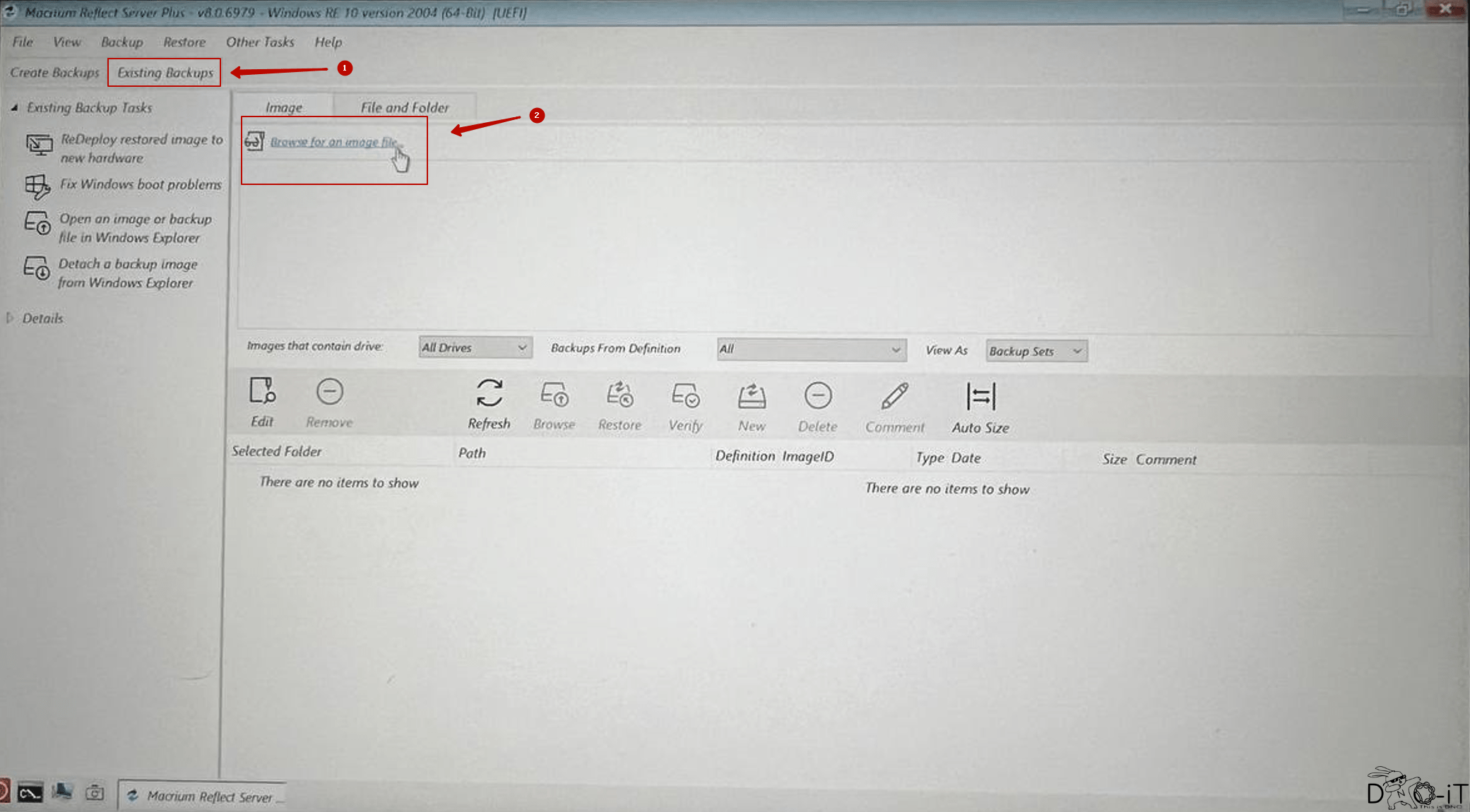Screen dimensions: 1470x812
Task: Open the Backups From Definition dropdown
Action: click(x=811, y=350)
